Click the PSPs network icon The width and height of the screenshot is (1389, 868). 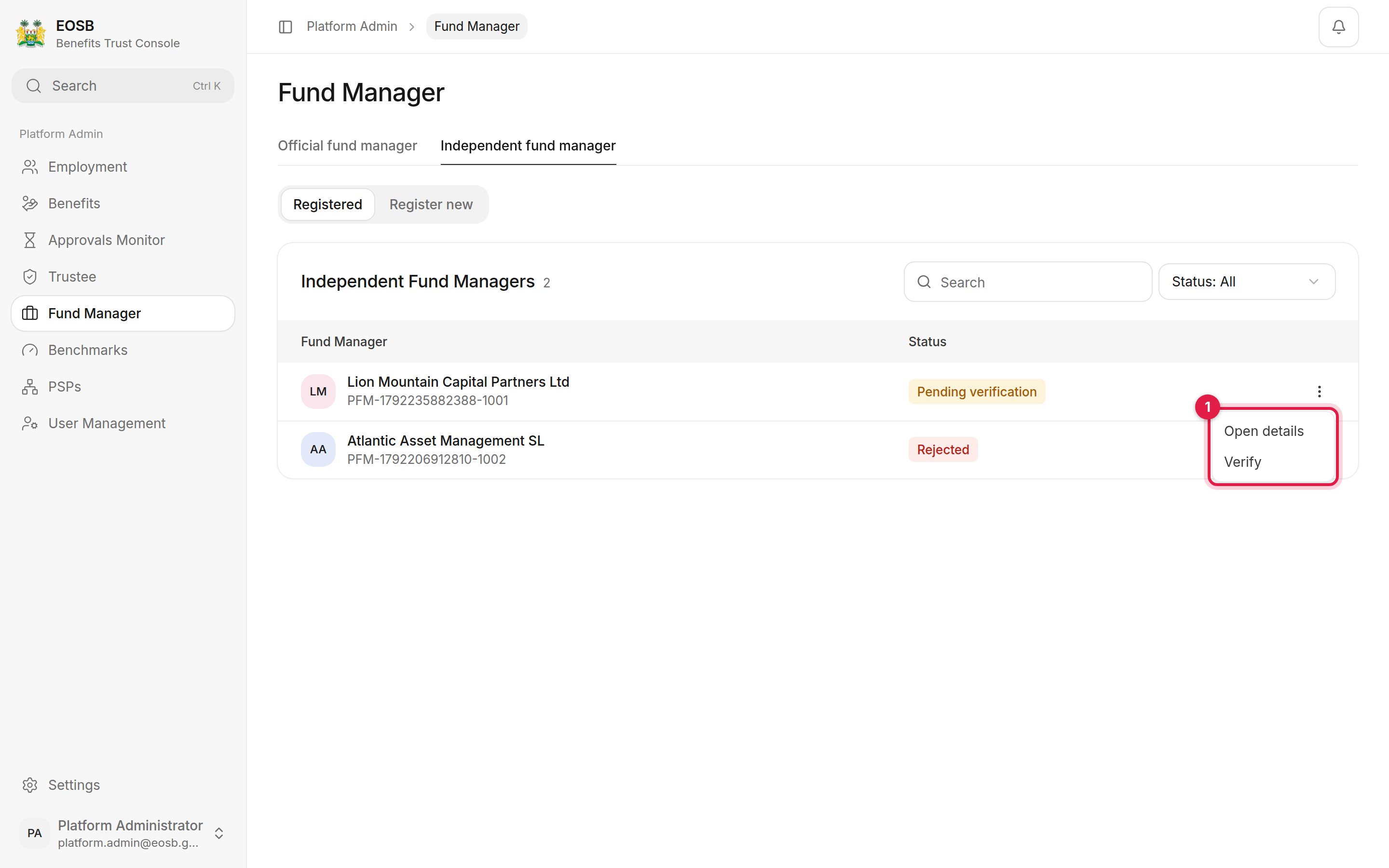pyautogui.click(x=30, y=387)
